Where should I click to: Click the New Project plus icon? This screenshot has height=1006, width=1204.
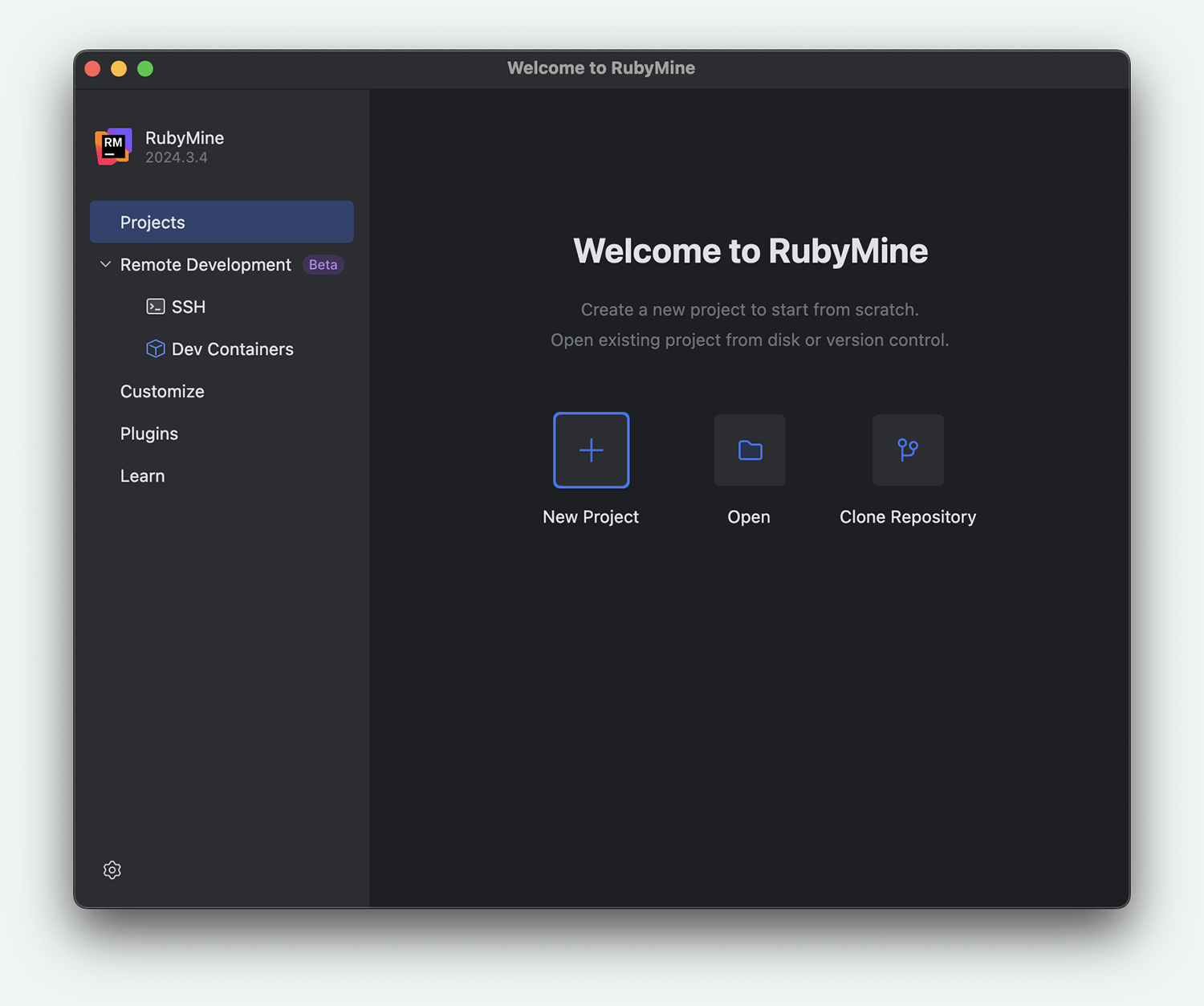click(592, 450)
